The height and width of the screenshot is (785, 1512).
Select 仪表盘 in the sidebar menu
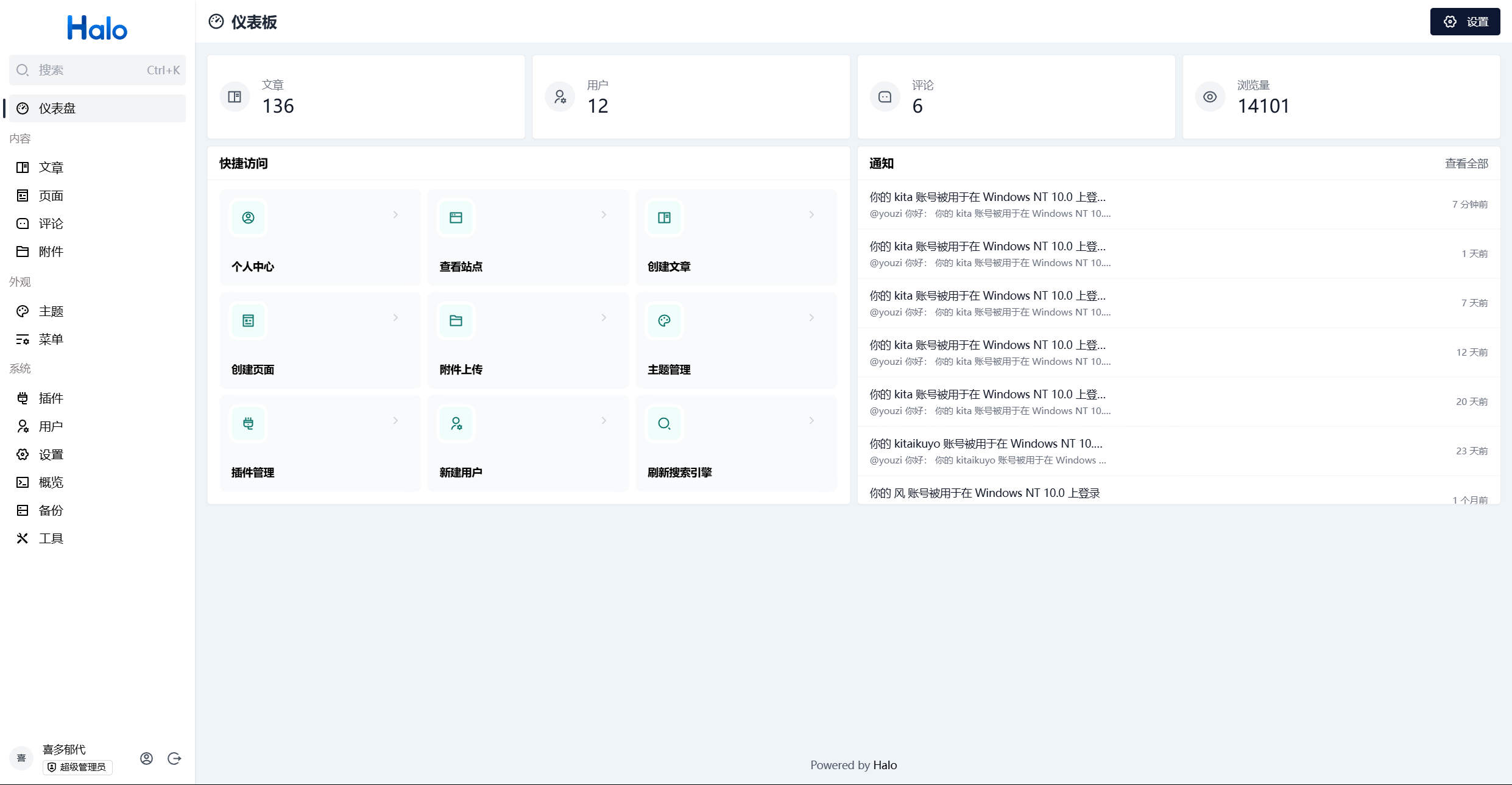pyautogui.click(x=97, y=108)
